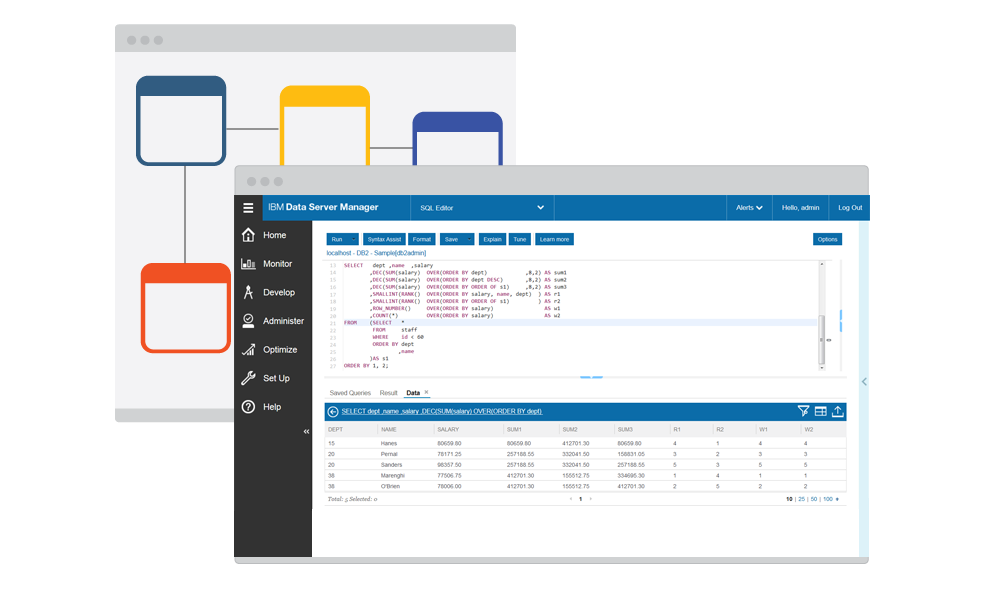Screen dimensions: 1000x600
Task: Select Help in the sidebar
Action: (272, 407)
